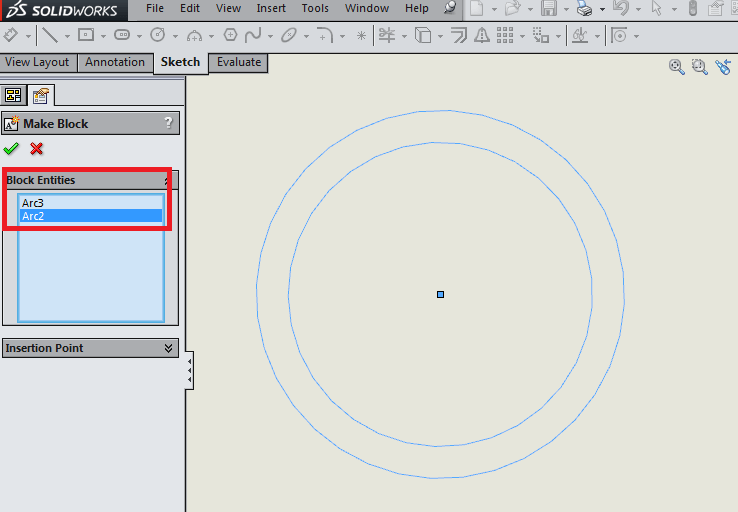Expand the Insertion Point section
The height and width of the screenshot is (512, 738).
point(168,348)
